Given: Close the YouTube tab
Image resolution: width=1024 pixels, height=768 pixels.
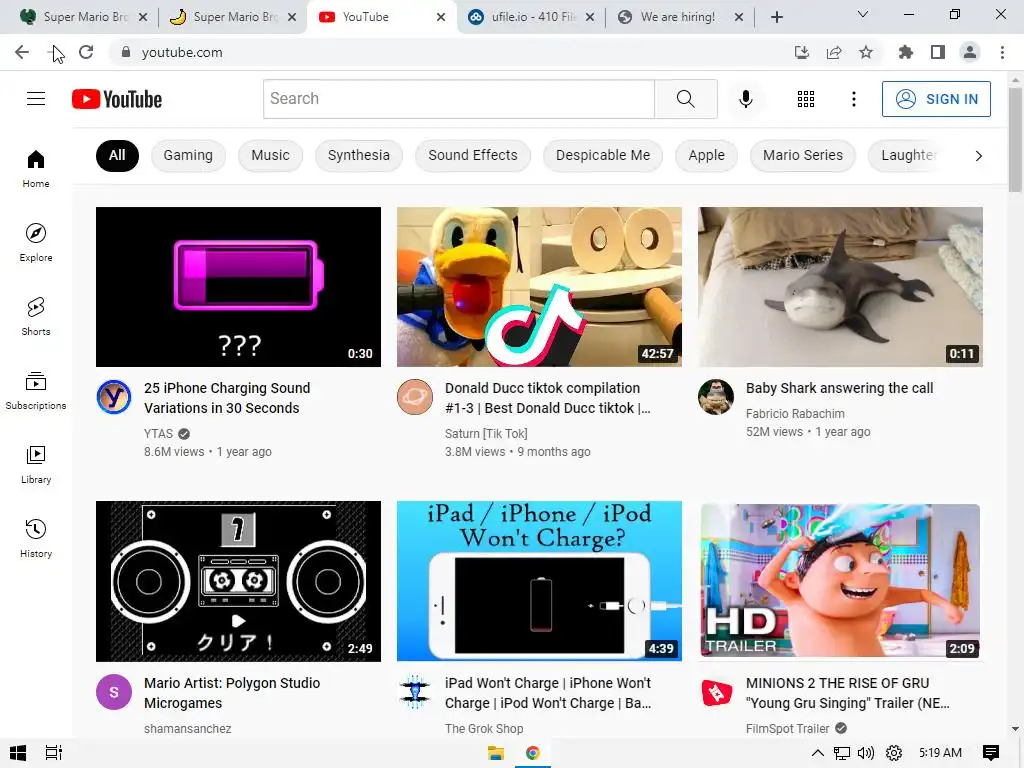Looking at the screenshot, I should [x=441, y=17].
